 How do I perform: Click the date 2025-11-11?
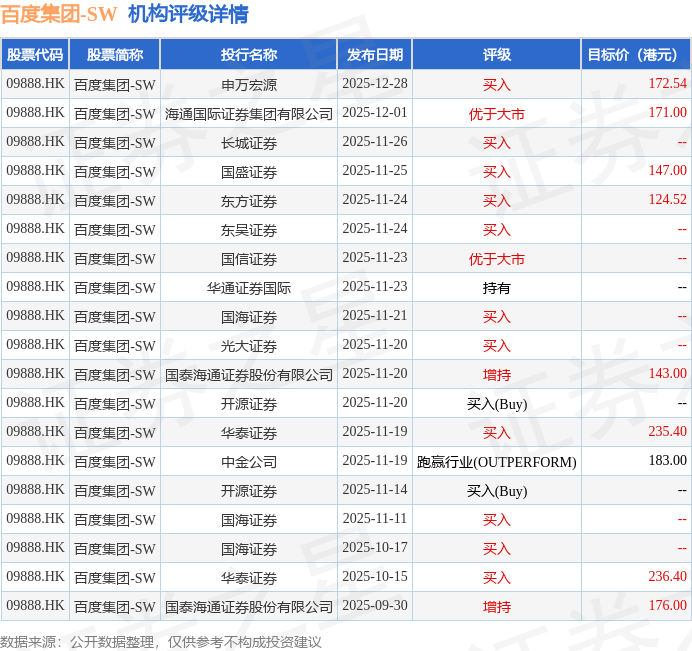pyautogui.click(x=375, y=519)
